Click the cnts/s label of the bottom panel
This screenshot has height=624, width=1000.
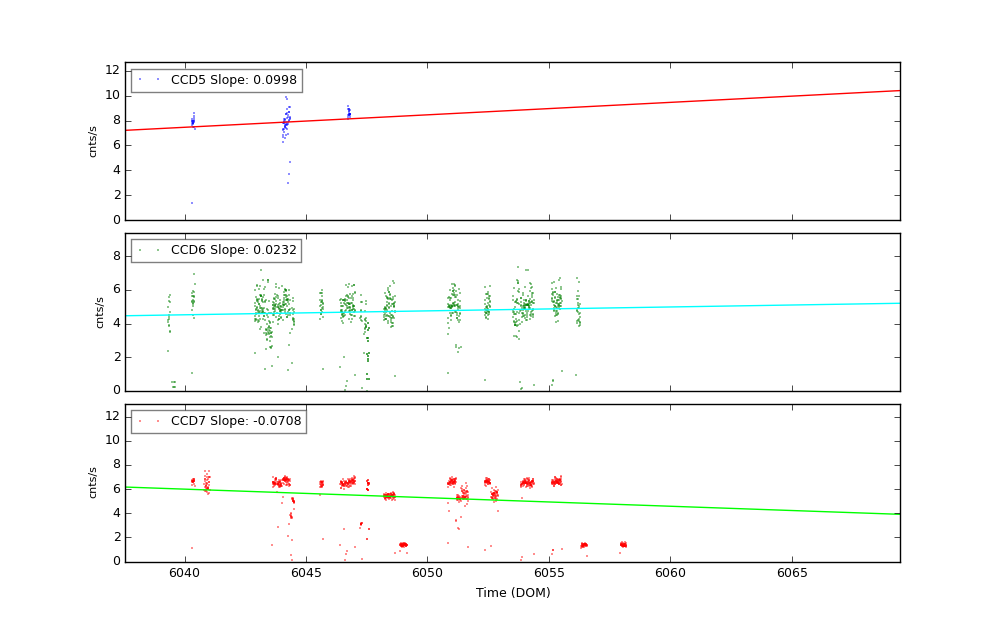94,482
